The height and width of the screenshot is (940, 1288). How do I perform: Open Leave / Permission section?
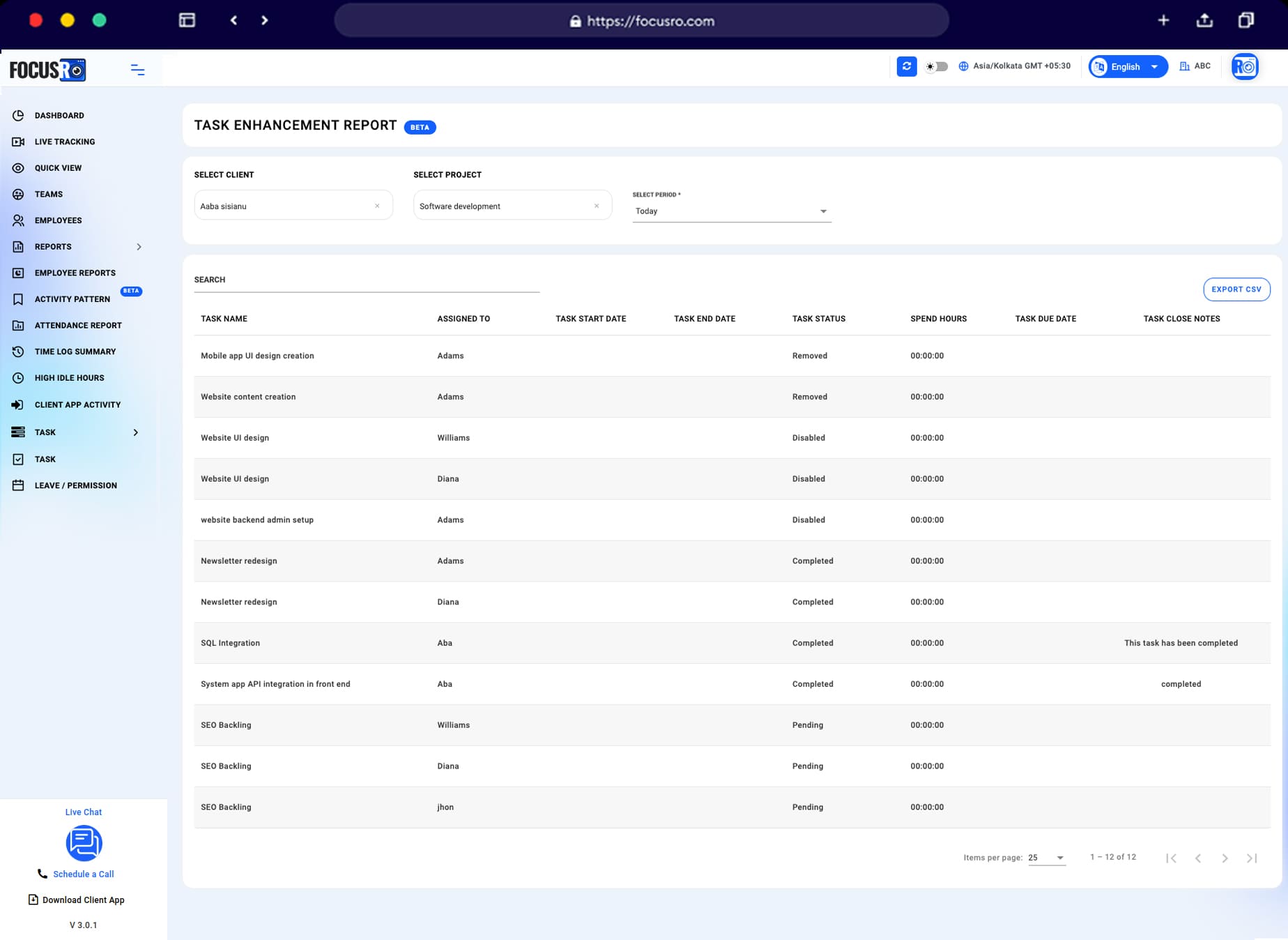pos(75,485)
